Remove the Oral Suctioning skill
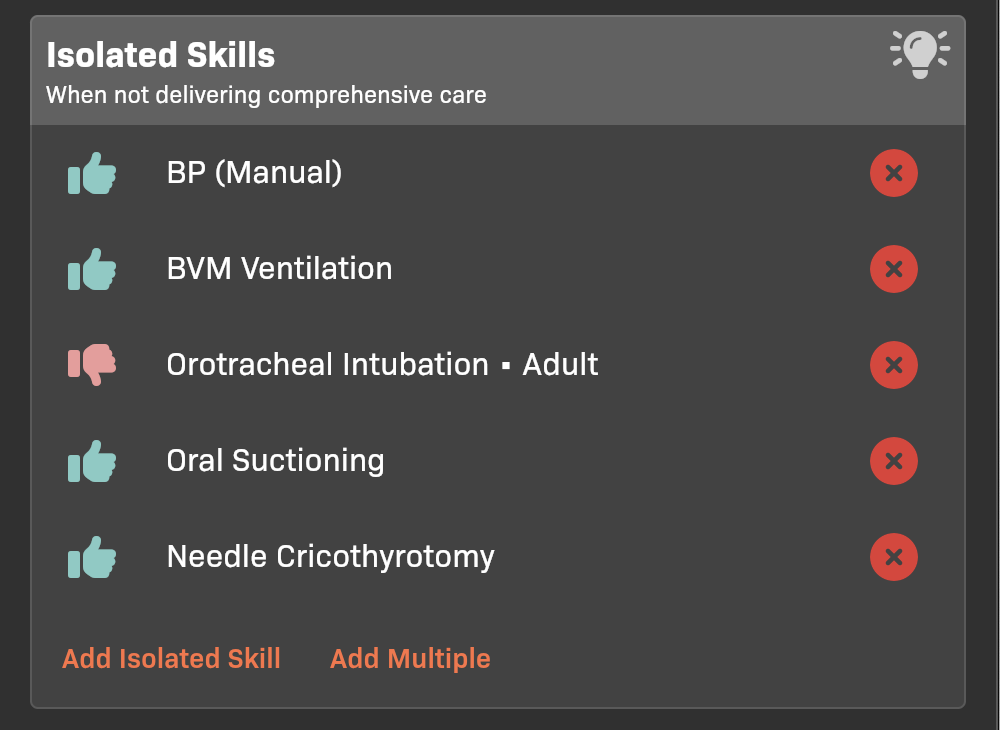The image size is (1000, 730). tap(893, 461)
